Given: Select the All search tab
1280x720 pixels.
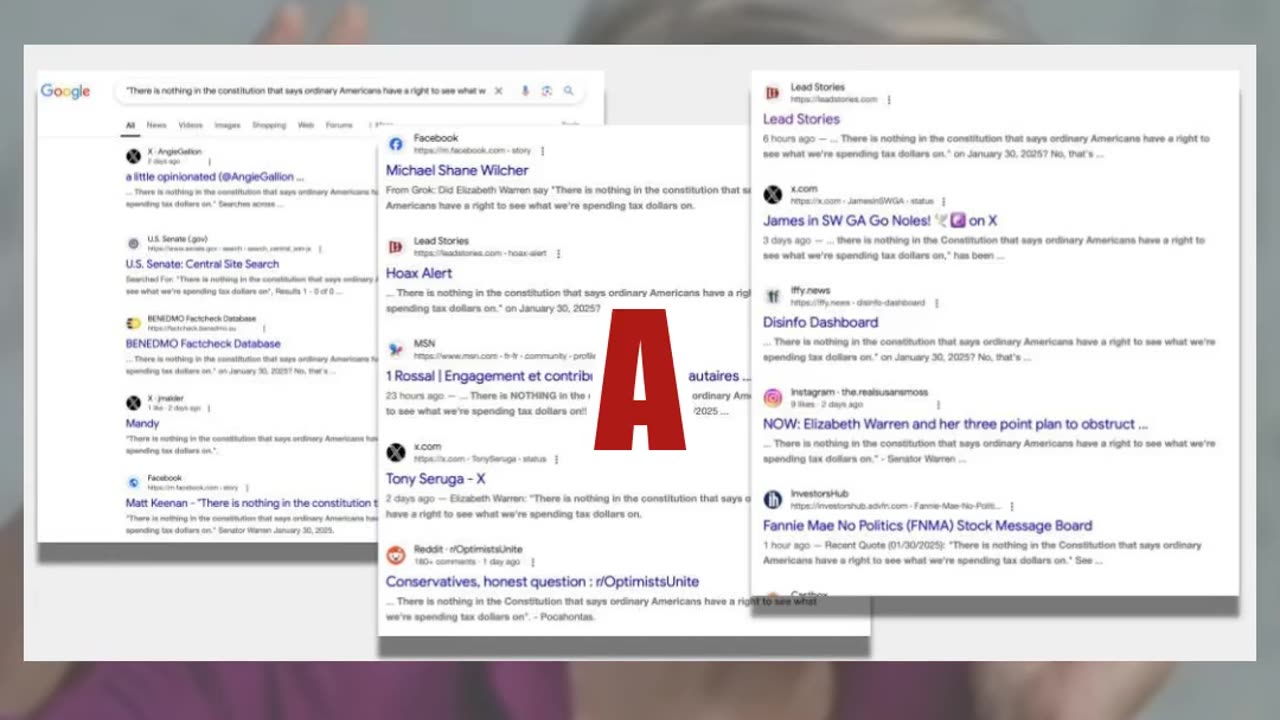Looking at the screenshot, I should (x=130, y=126).
